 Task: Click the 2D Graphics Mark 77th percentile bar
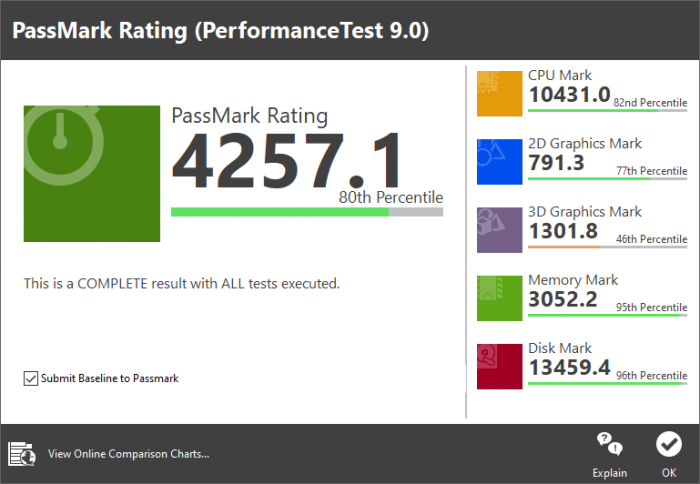607,179
